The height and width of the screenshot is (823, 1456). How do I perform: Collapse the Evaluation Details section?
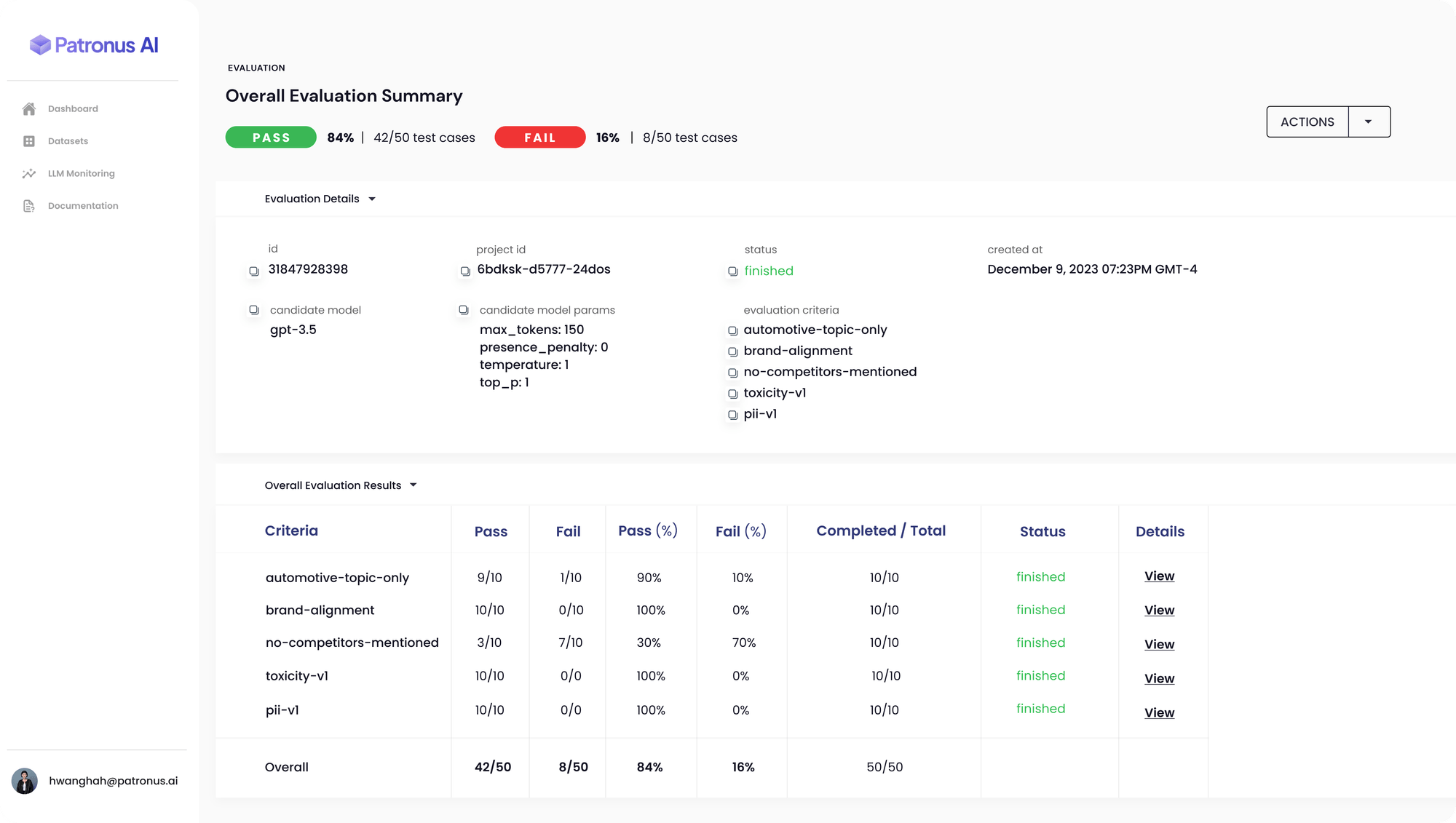pyautogui.click(x=372, y=198)
